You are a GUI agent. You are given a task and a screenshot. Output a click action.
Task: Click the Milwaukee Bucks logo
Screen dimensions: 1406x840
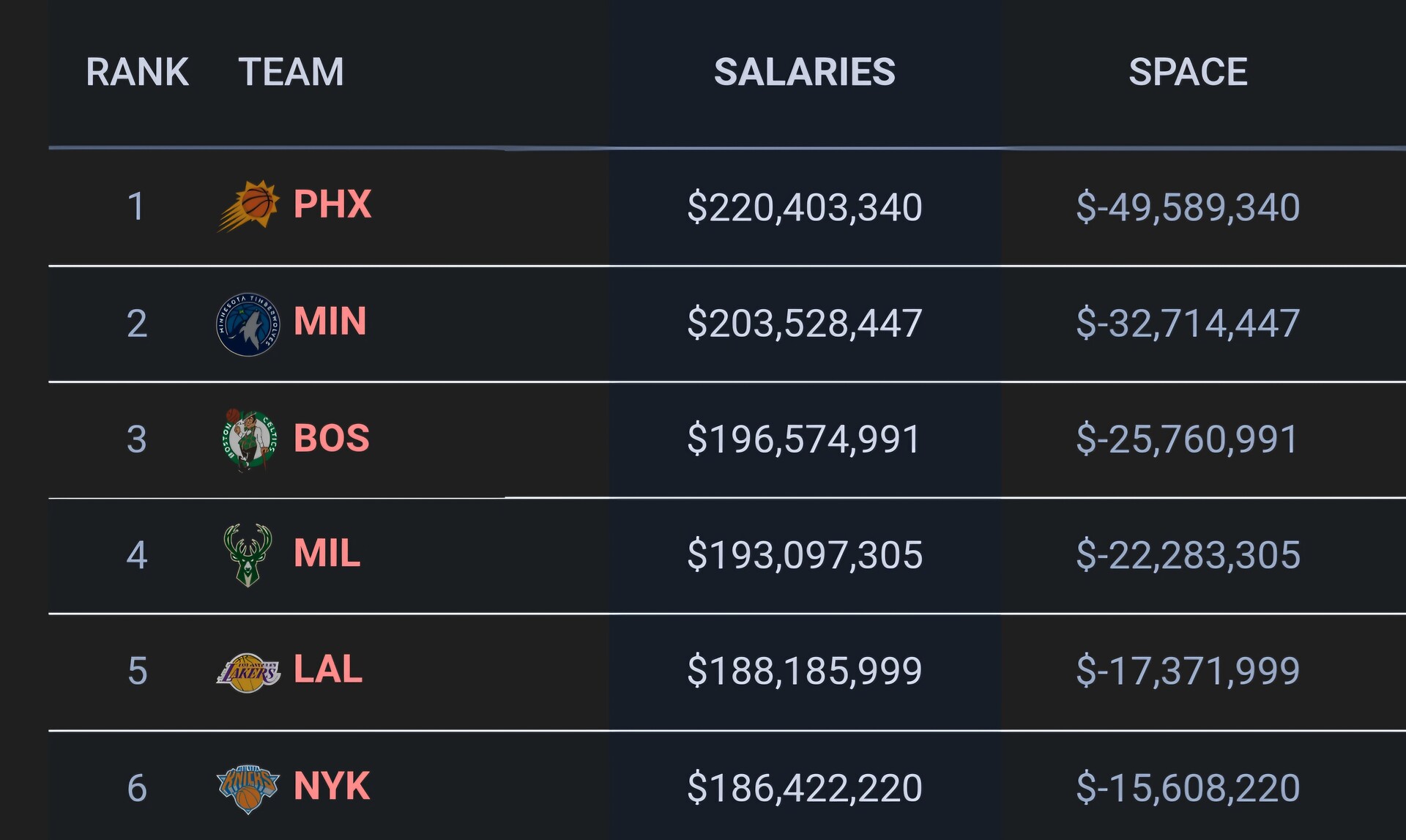coord(248,554)
